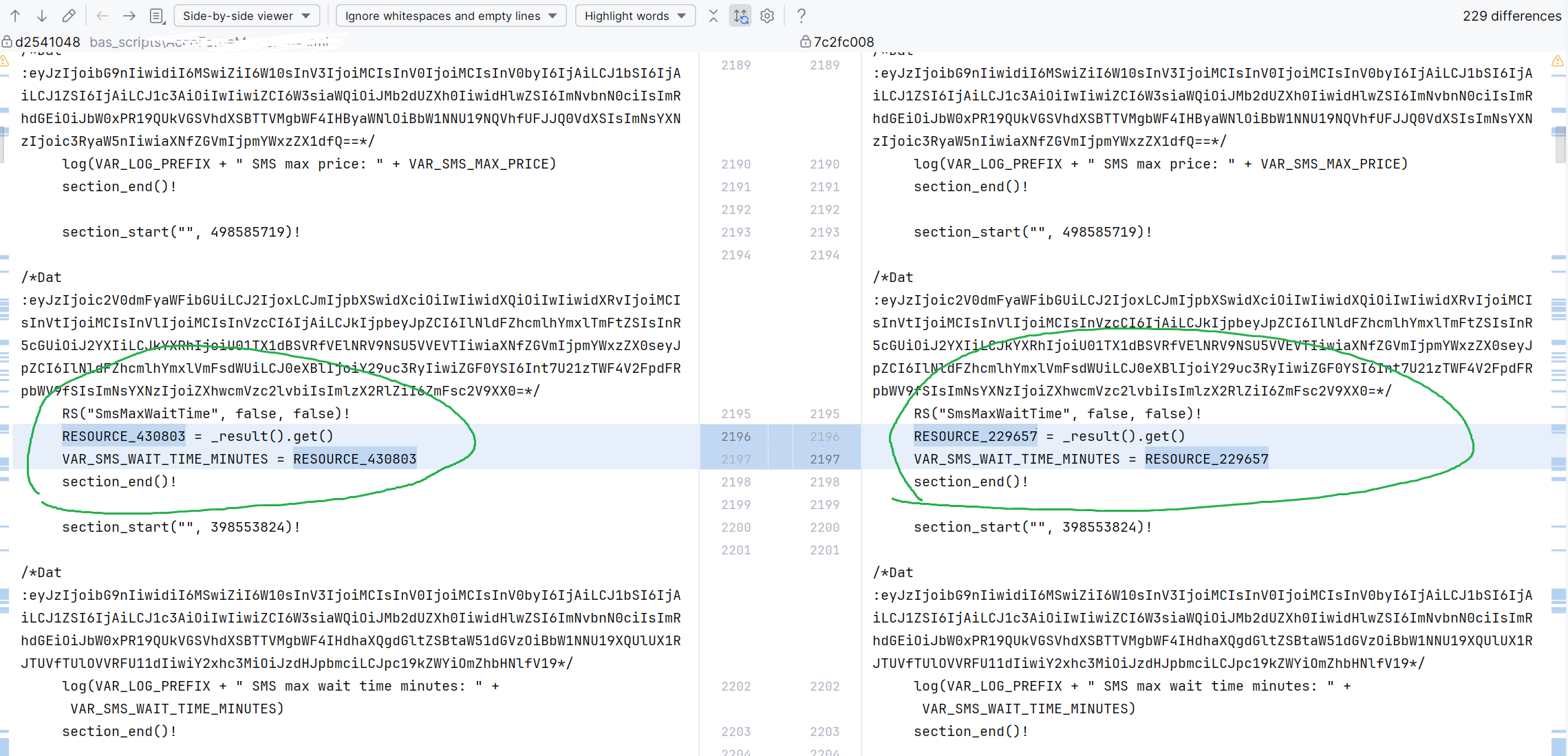Open diff settings gear icon

click(x=767, y=15)
